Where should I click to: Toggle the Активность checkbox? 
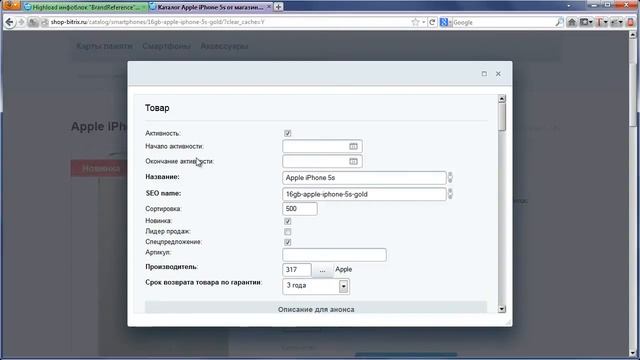pyautogui.click(x=288, y=133)
